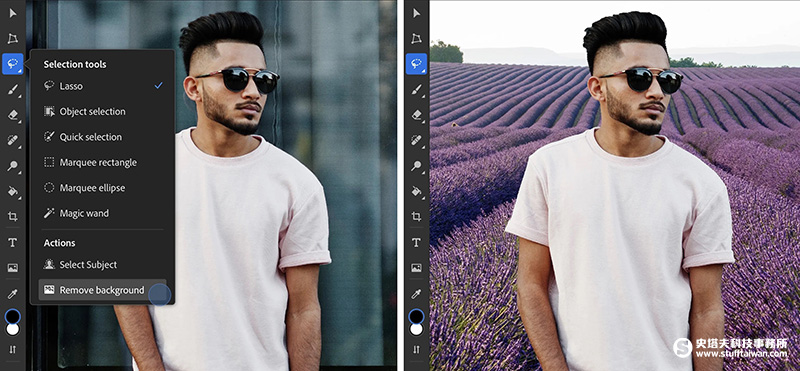Viewport: 800px width, 371px height.
Task: Expand Eraser tool group beside the lavender photo
Action: click(x=416, y=115)
